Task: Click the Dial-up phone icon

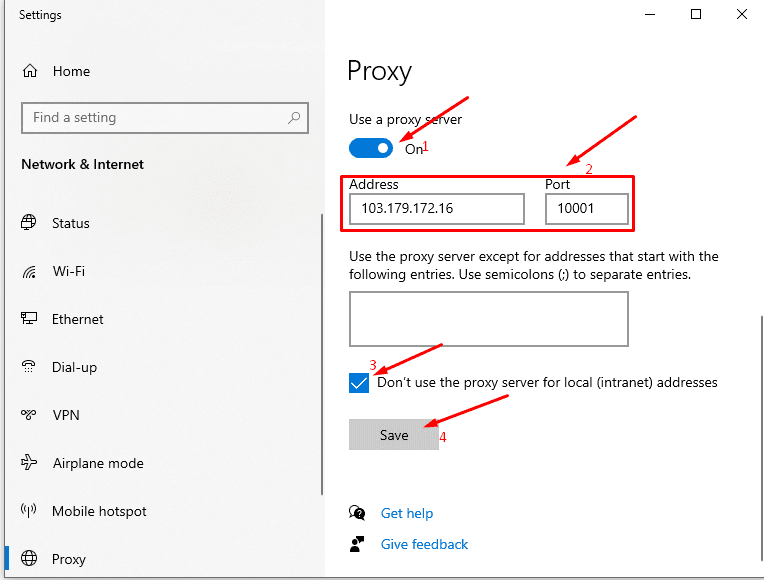Action: tap(29, 367)
